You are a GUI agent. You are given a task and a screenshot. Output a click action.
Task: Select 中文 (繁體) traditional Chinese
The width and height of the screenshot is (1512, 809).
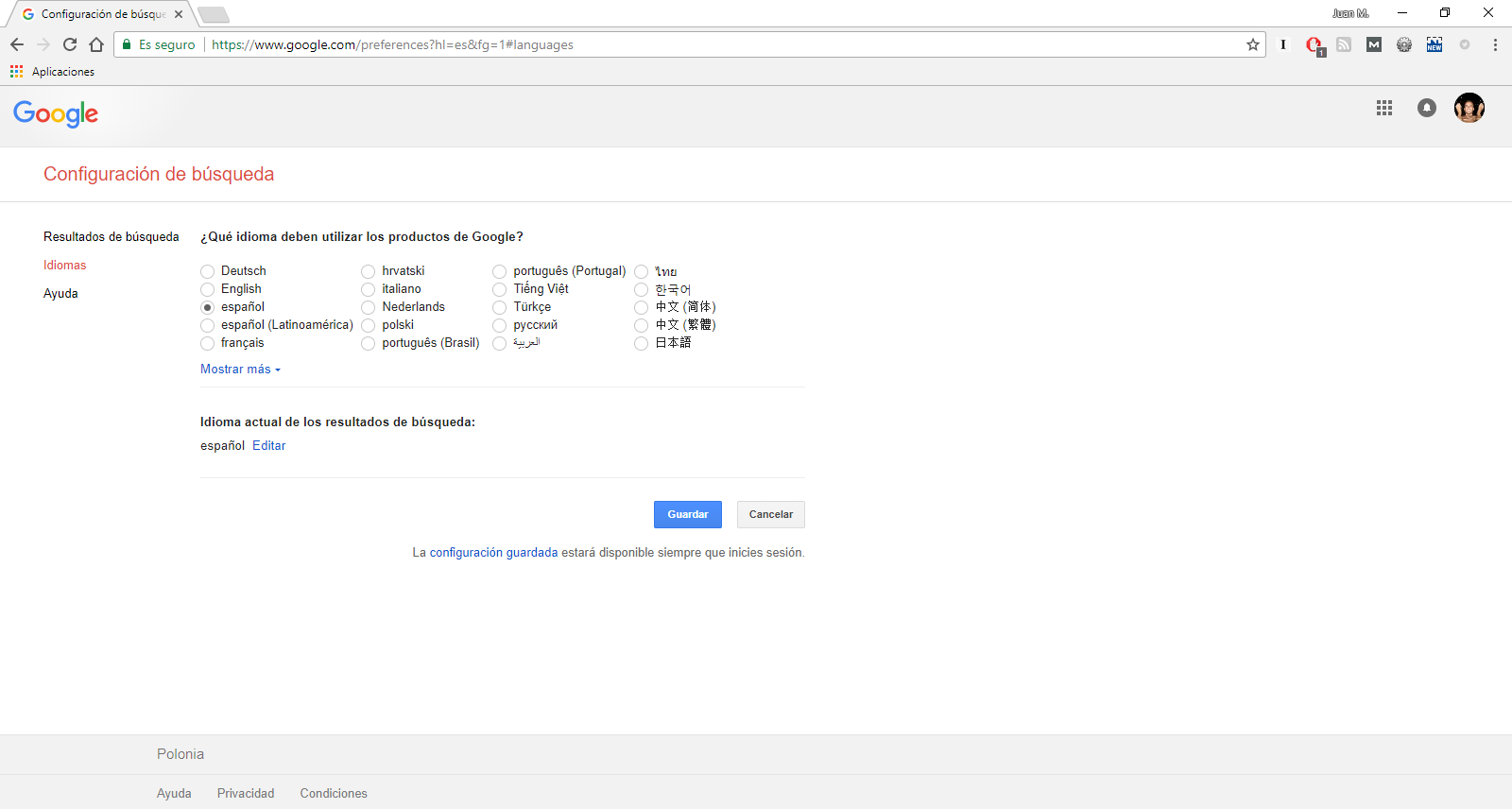point(642,326)
